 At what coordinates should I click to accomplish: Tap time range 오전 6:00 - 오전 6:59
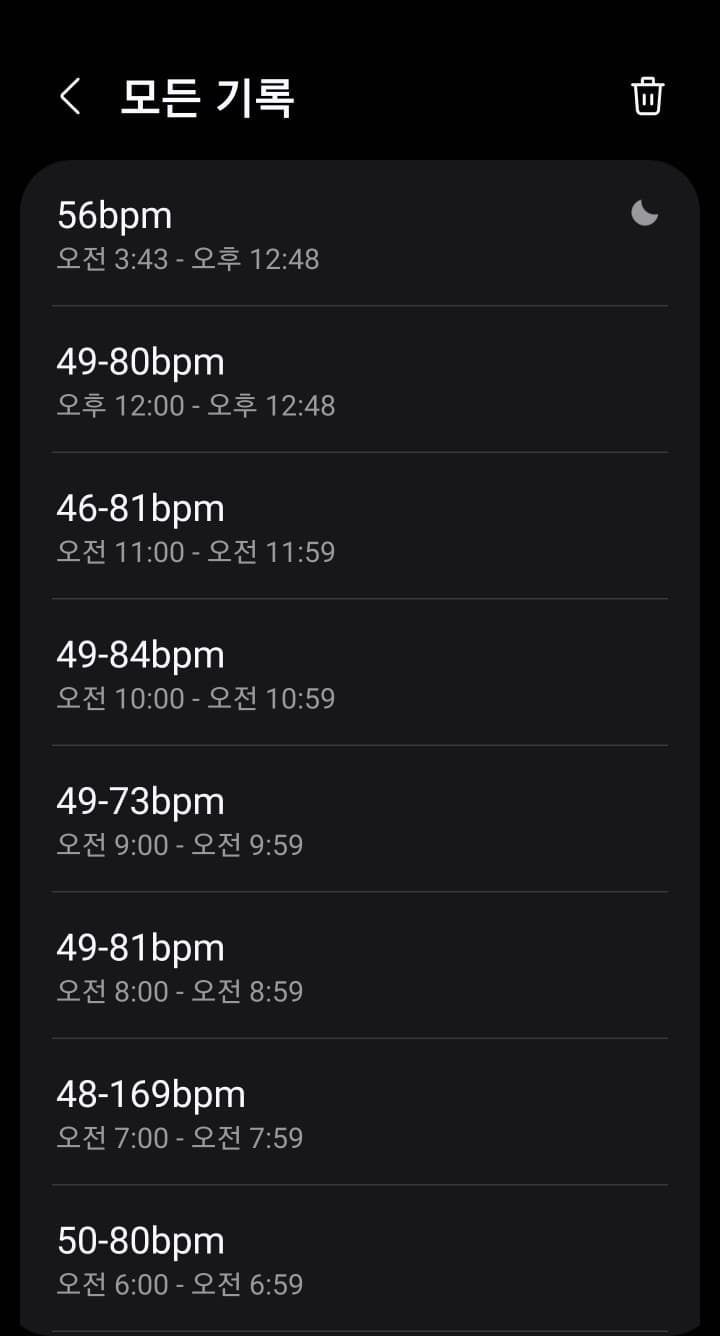[180, 1283]
